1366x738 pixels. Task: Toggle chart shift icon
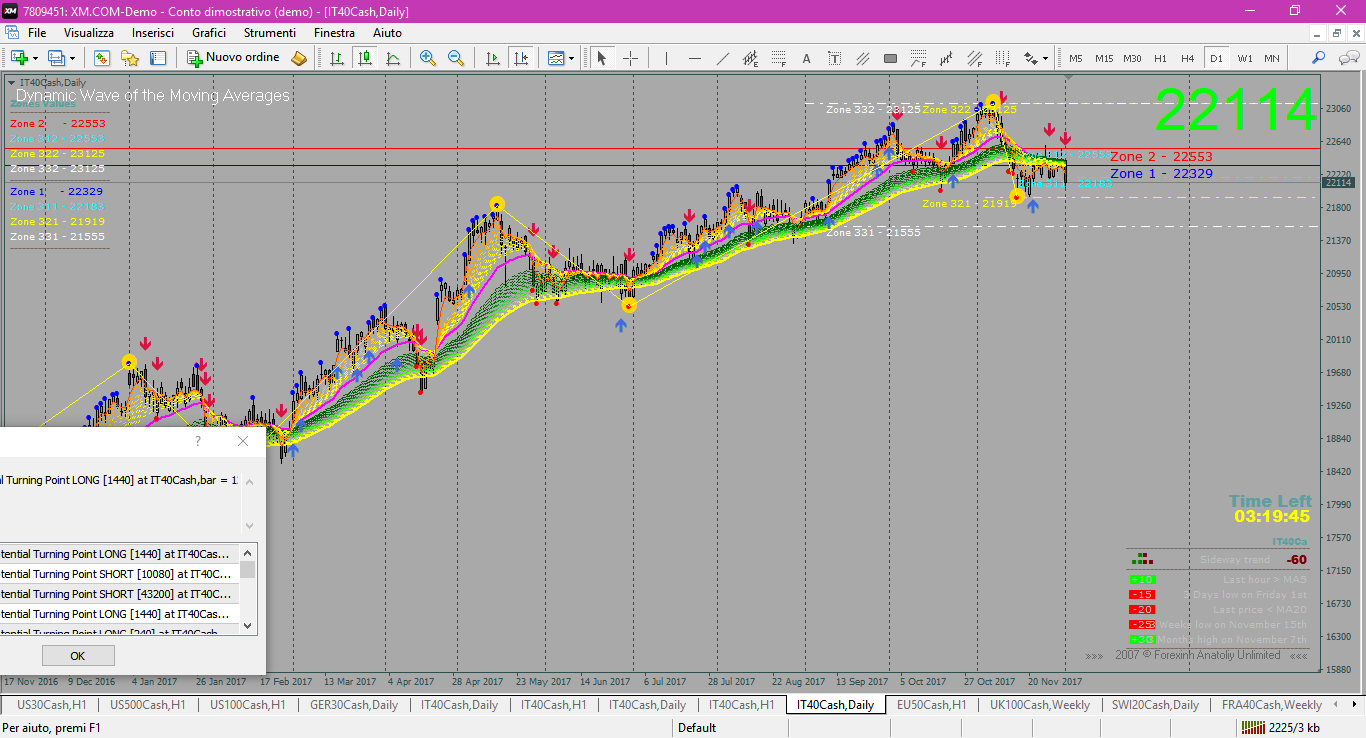point(521,58)
